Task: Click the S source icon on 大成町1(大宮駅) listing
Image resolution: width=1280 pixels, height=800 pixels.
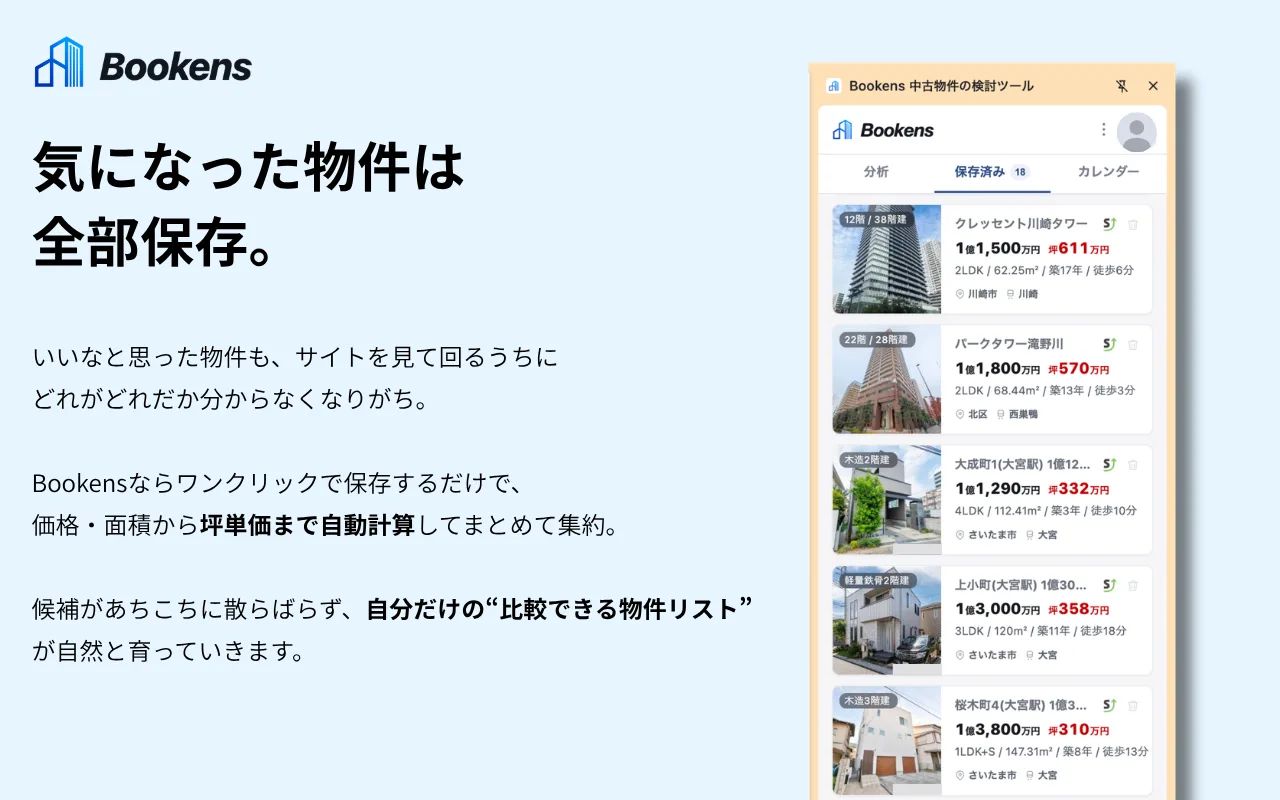Action: click(1109, 464)
